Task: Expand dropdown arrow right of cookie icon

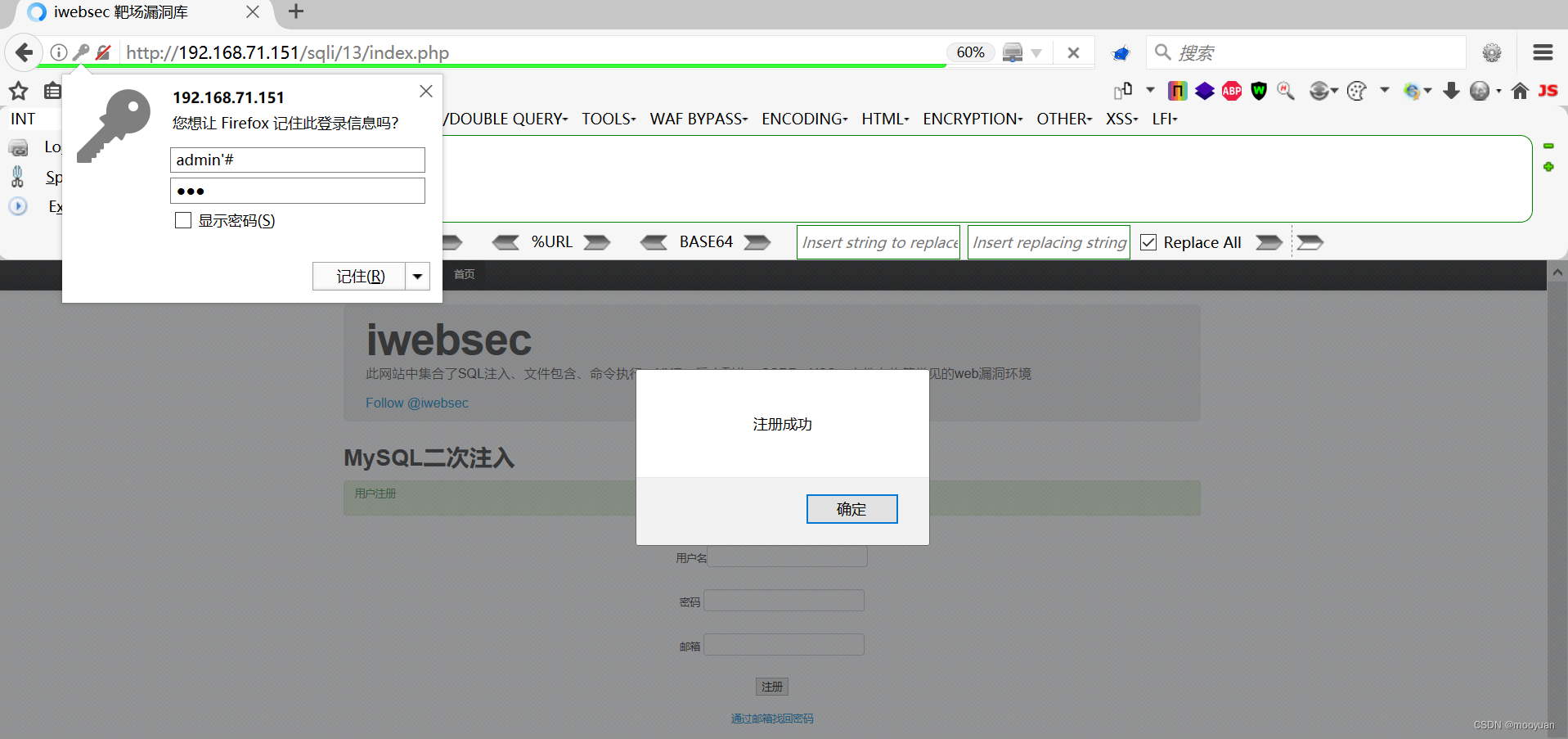Action: point(1384,90)
